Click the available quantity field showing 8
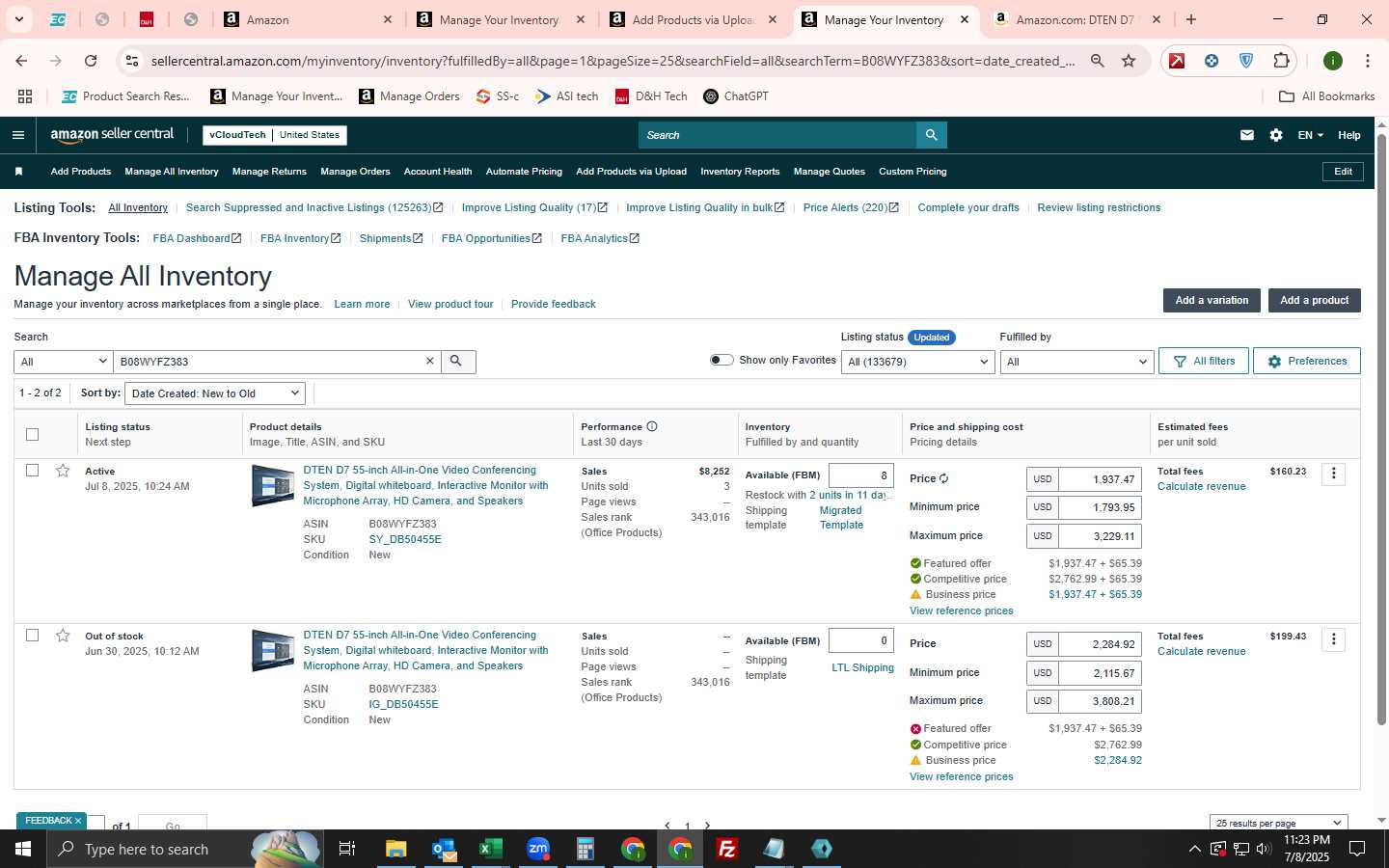Screen dimensions: 1389x868 (861, 475)
